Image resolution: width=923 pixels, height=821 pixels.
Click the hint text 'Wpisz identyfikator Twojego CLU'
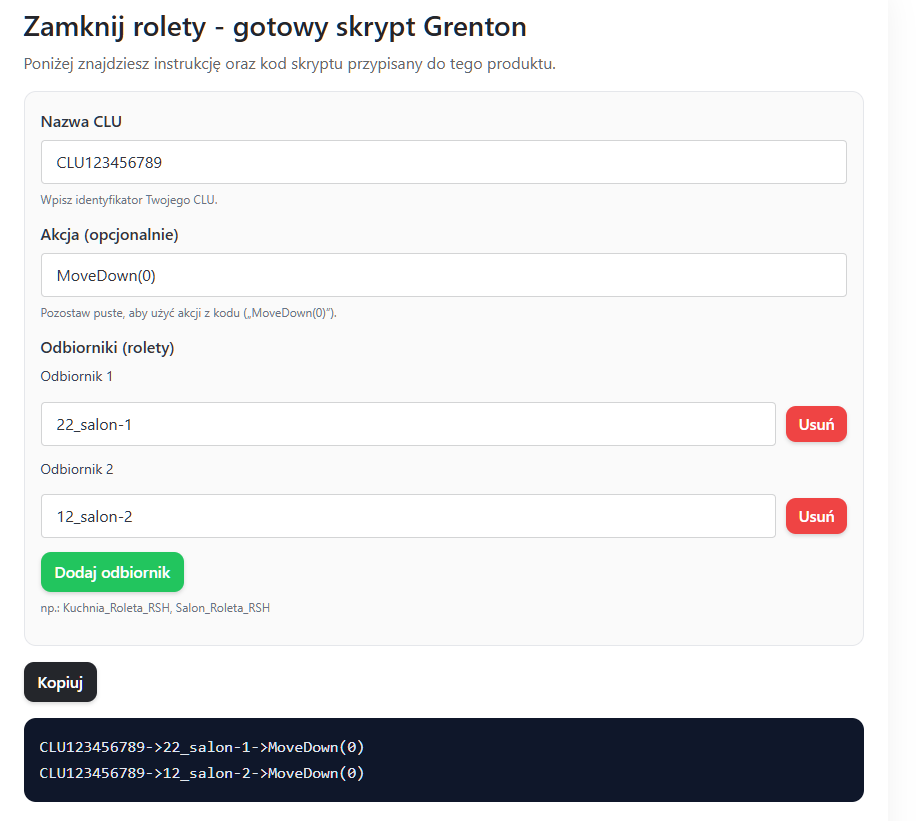(129, 199)
